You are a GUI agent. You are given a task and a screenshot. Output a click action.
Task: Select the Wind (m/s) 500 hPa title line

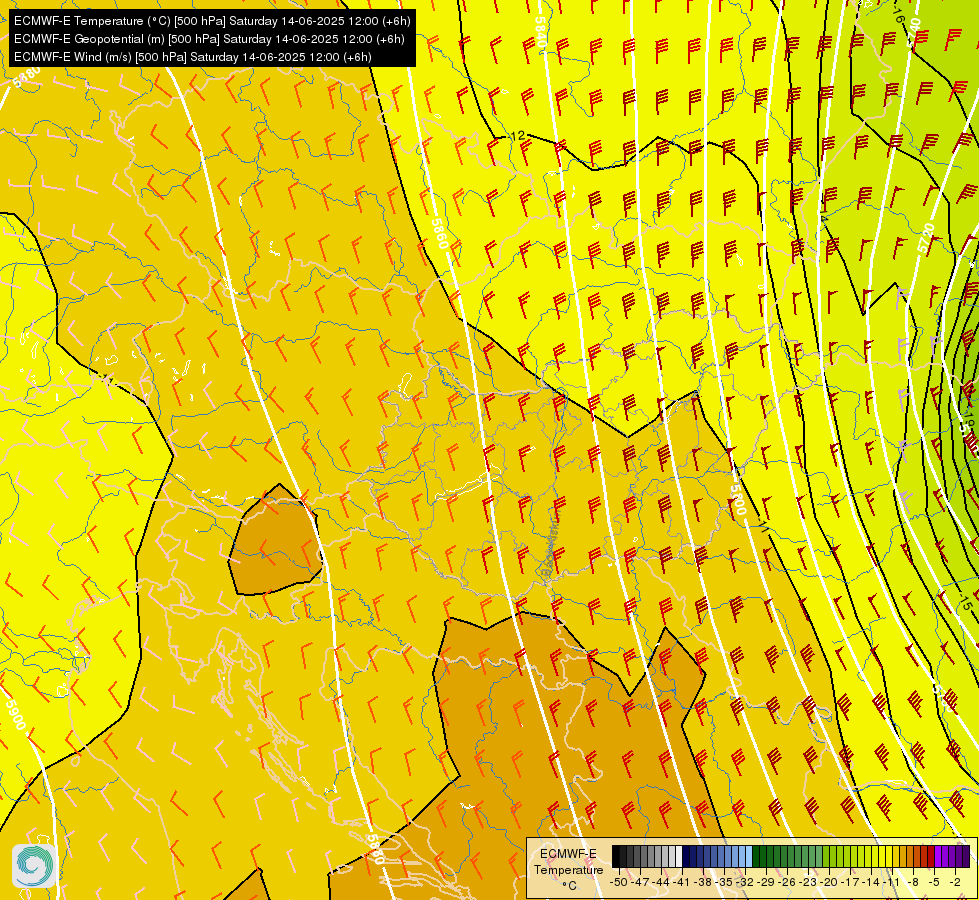click(193, 57)
